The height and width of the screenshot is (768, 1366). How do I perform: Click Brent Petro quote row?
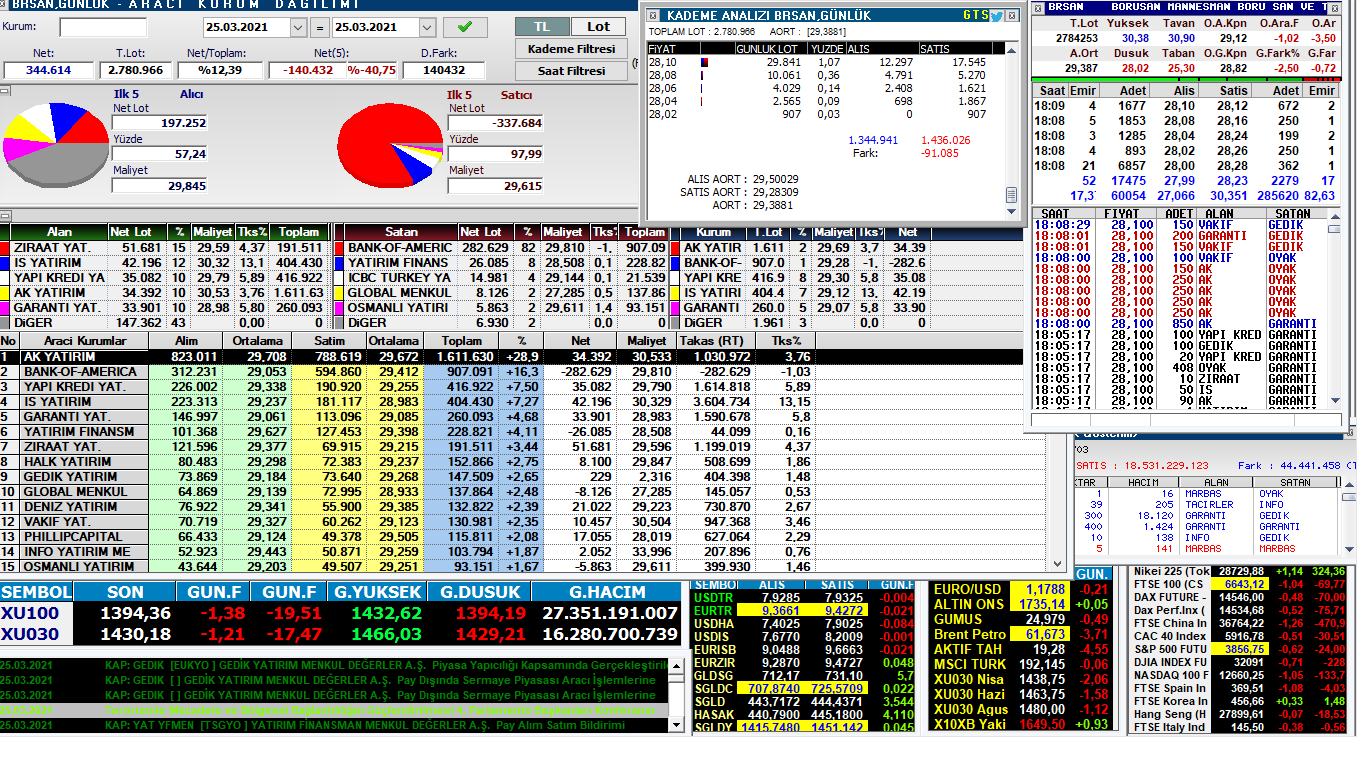[1020, 635]
